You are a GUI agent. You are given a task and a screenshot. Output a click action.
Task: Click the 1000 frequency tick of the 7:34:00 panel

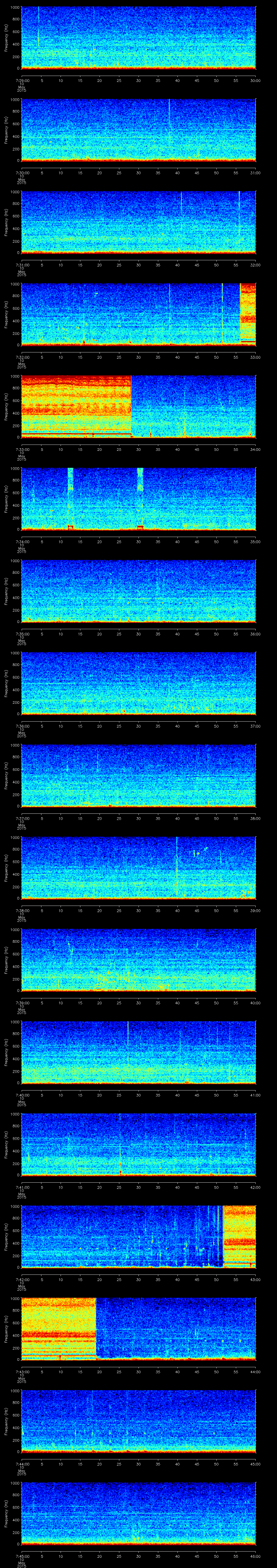[15, 469]
